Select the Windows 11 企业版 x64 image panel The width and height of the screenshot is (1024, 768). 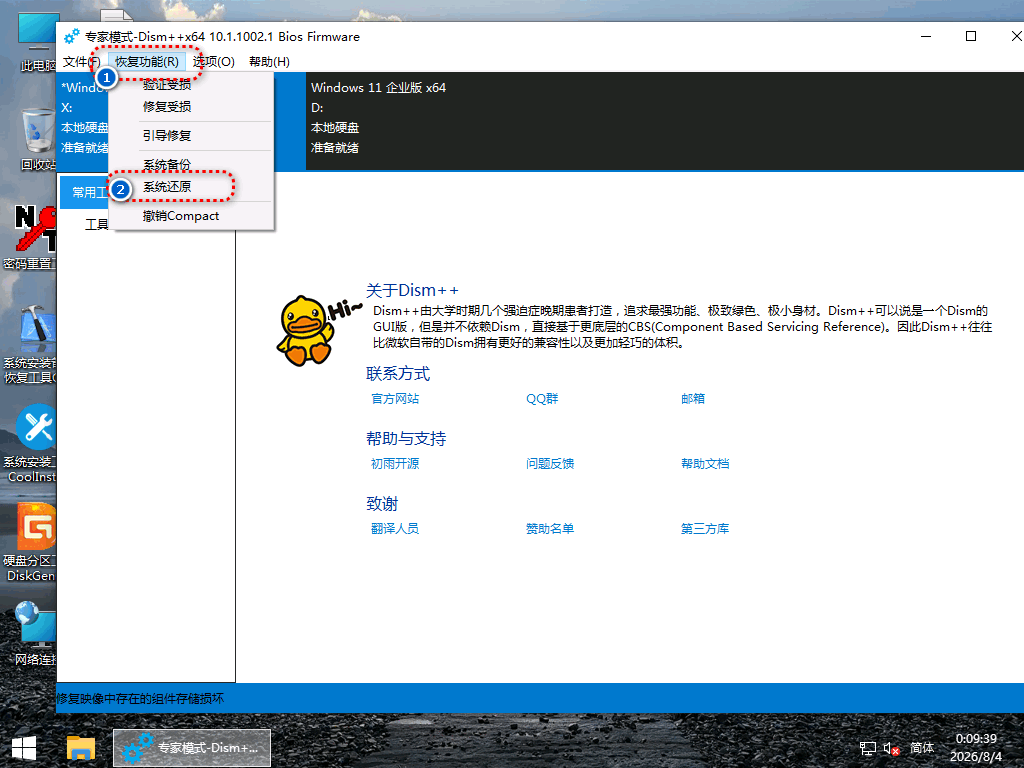pyautogui.click(x=664, y=121)
